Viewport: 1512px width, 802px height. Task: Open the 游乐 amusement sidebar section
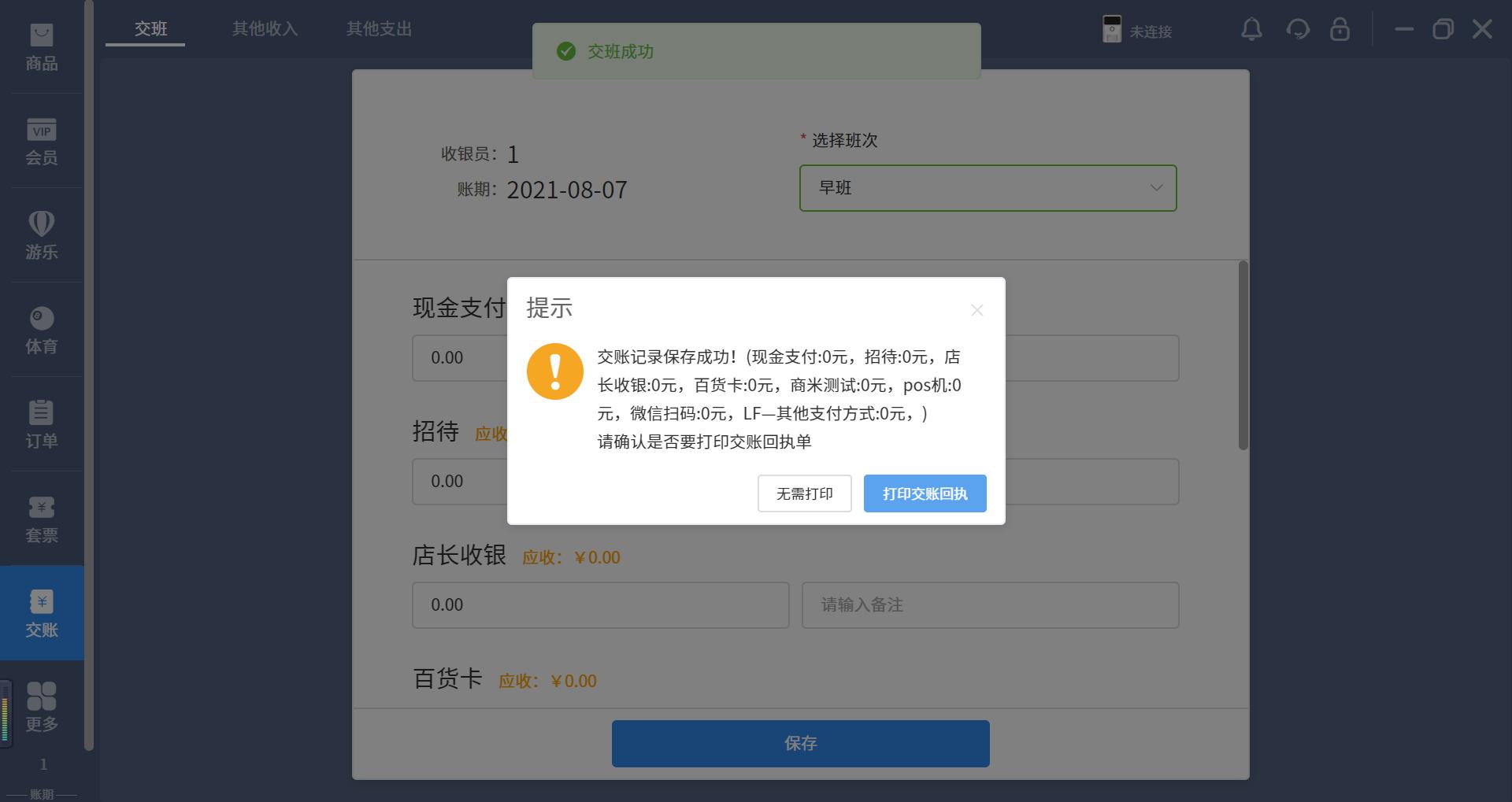coord(42,236)
